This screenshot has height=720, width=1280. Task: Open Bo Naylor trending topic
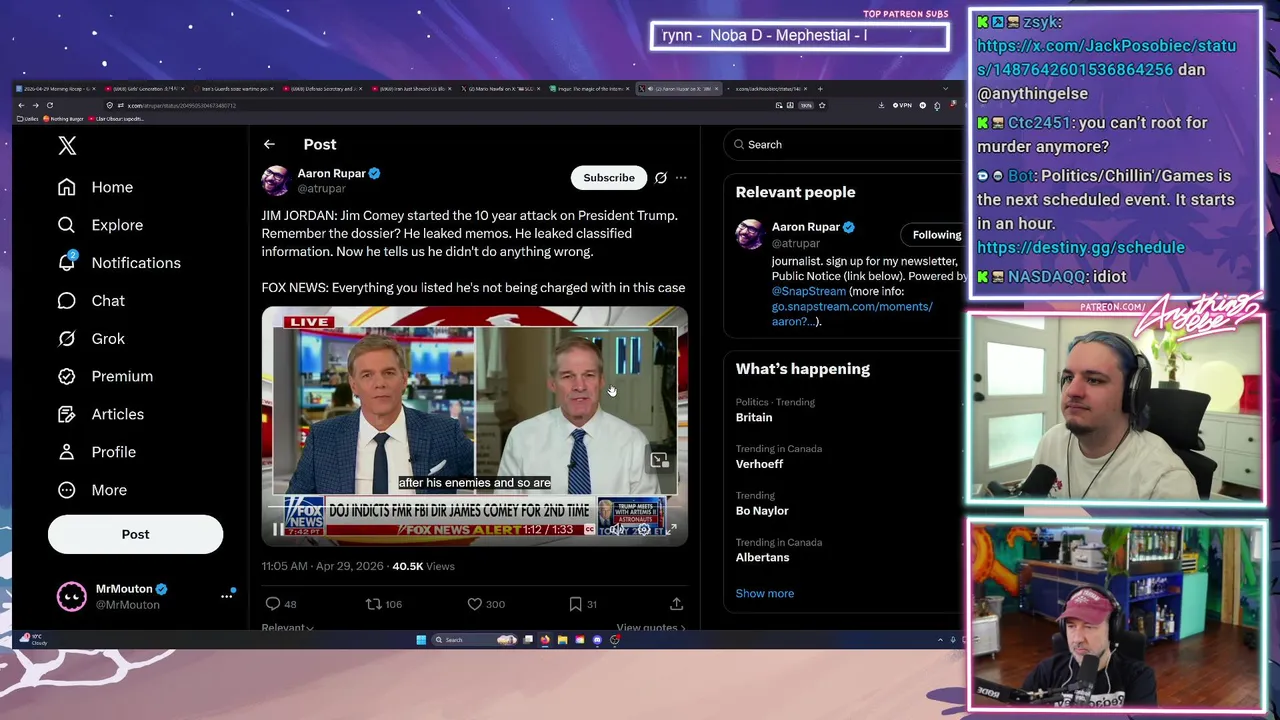pos(762,511)
